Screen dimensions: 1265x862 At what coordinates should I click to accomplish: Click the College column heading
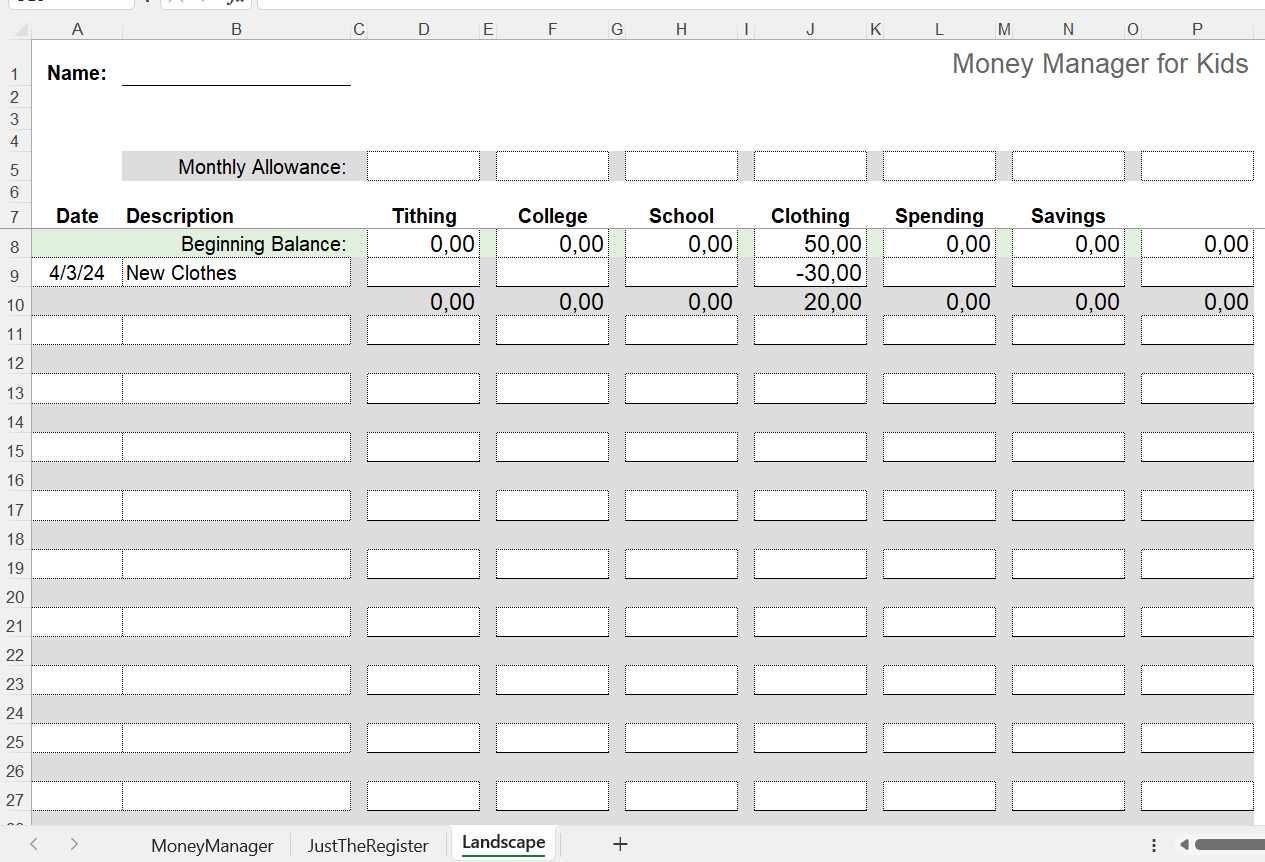[553, 216]
